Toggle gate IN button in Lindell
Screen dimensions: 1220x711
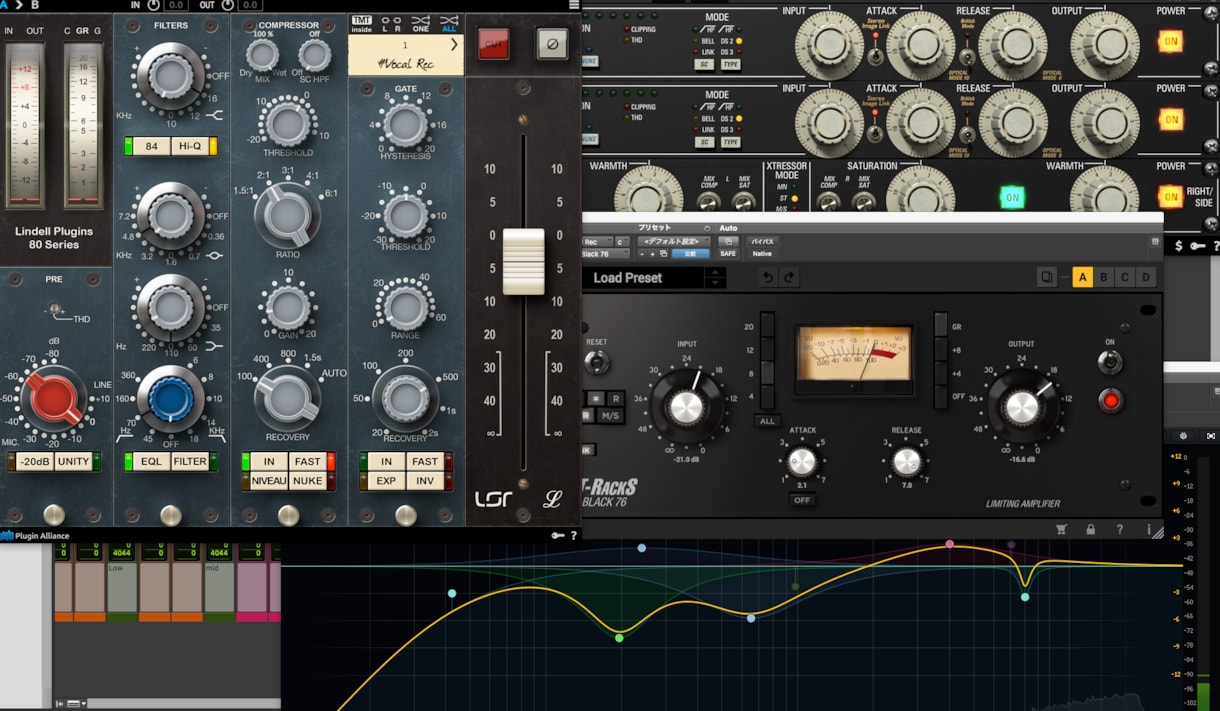point(386,462)
